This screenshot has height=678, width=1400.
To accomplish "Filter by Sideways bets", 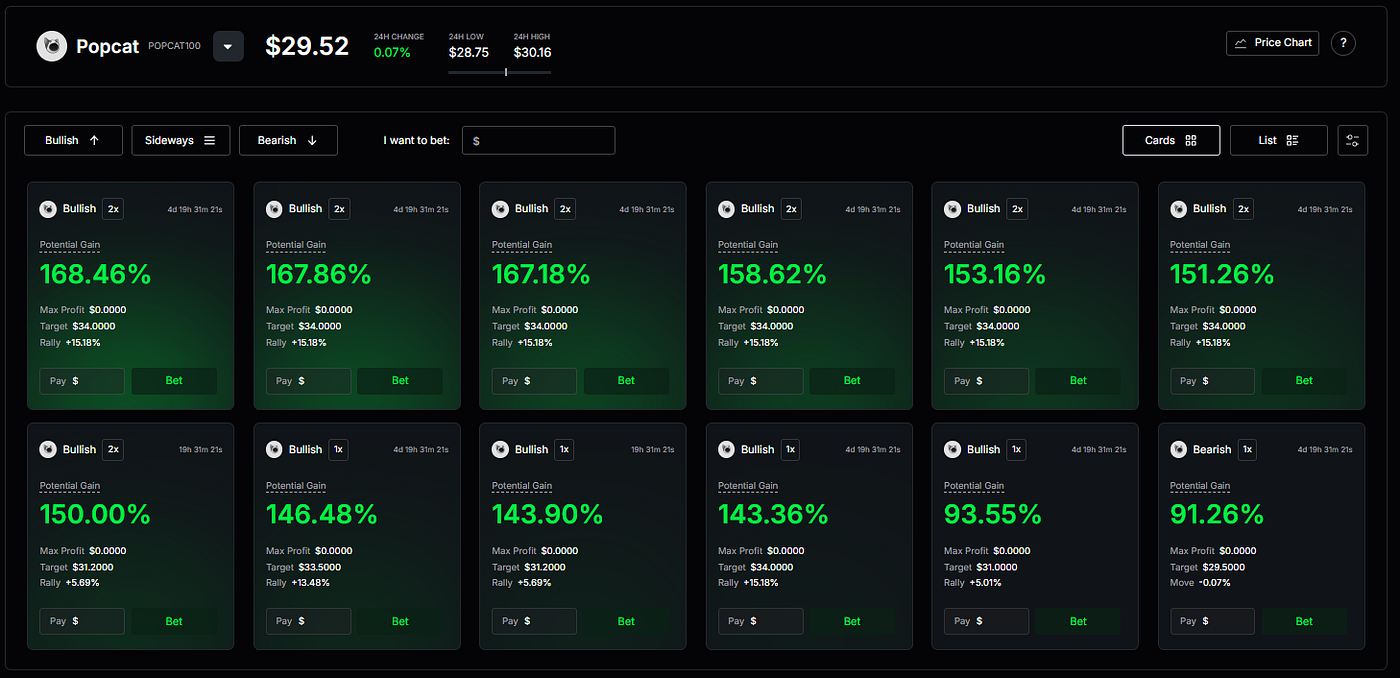I will point(180,140).
